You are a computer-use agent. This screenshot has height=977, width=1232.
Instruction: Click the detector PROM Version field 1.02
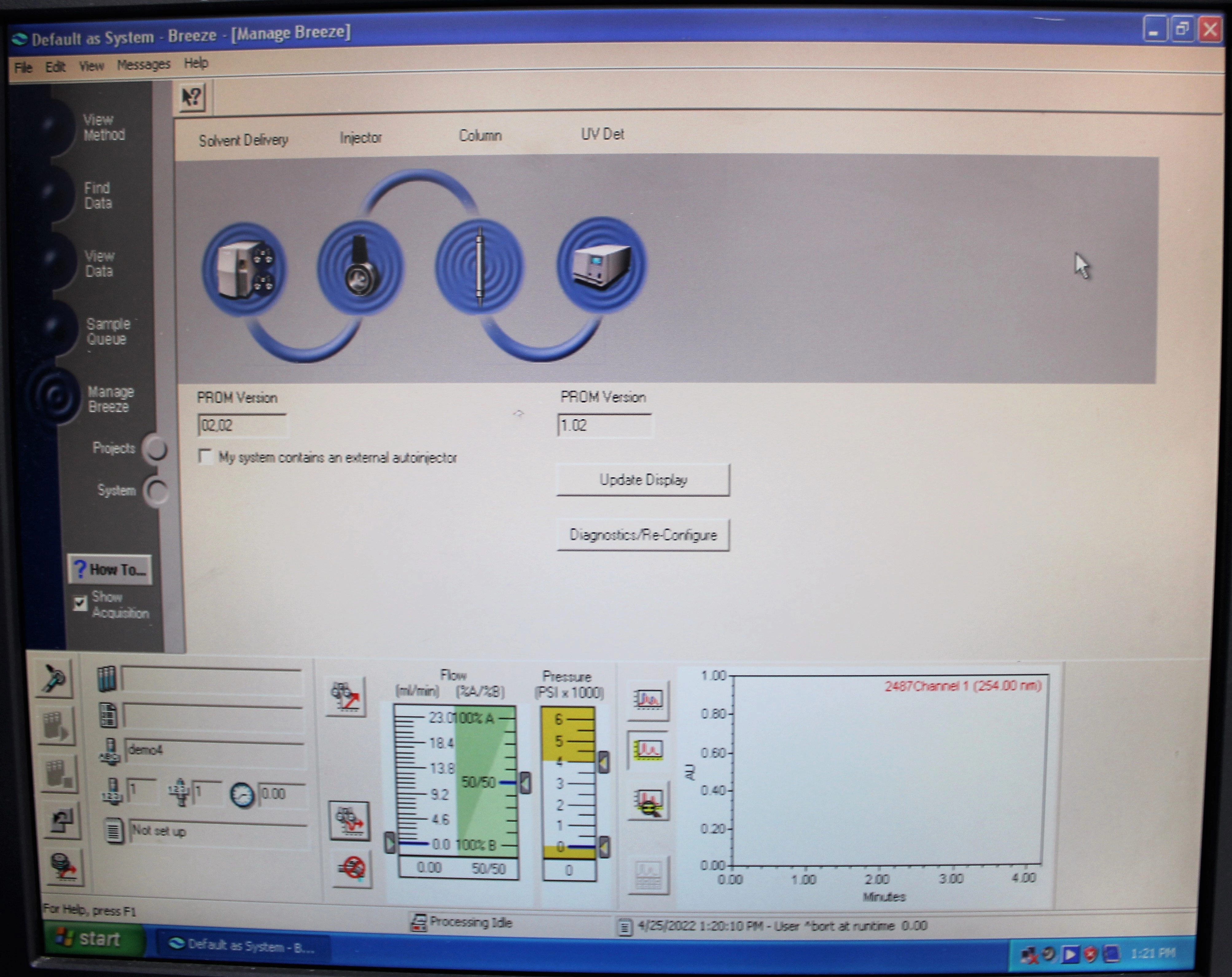(x=605, y=425)
